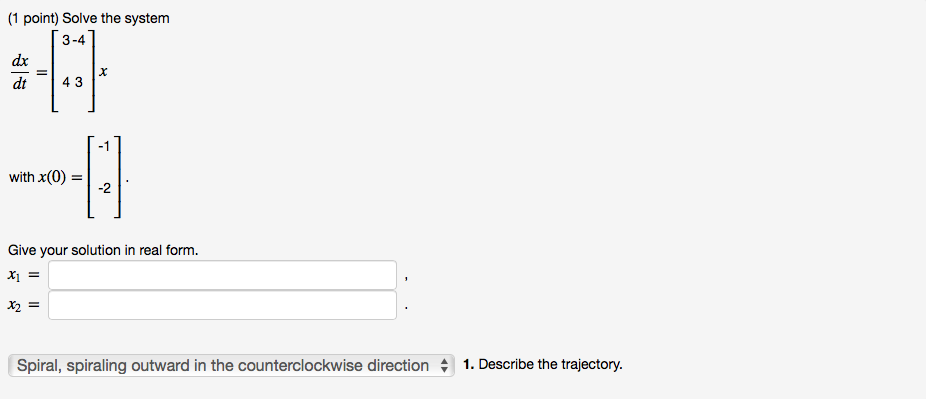Click the x2 answer input field
926x399 pixels.
coord(222,305)
